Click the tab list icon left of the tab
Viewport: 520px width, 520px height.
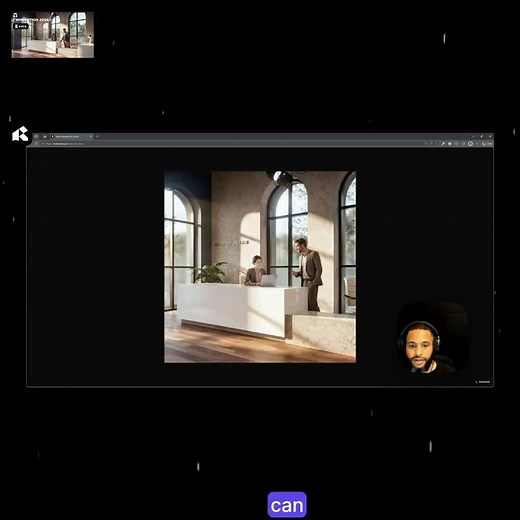[44, 136]
